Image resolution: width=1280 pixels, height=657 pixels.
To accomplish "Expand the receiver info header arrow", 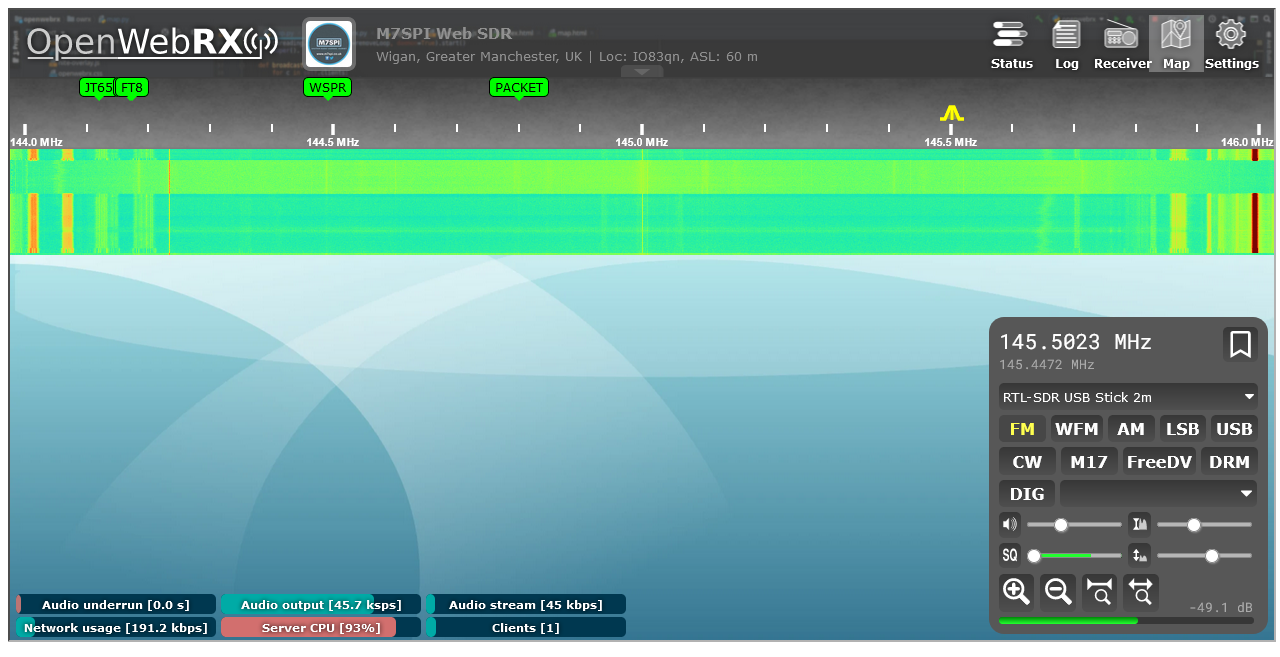I will pyautogui.click(x=641, y=71).
